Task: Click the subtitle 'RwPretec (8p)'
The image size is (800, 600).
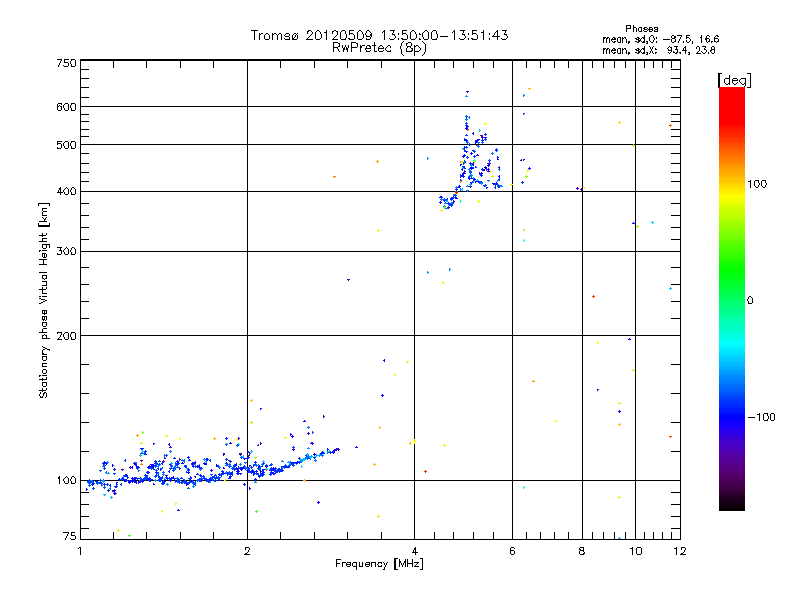Action: [x=379, y=48]
